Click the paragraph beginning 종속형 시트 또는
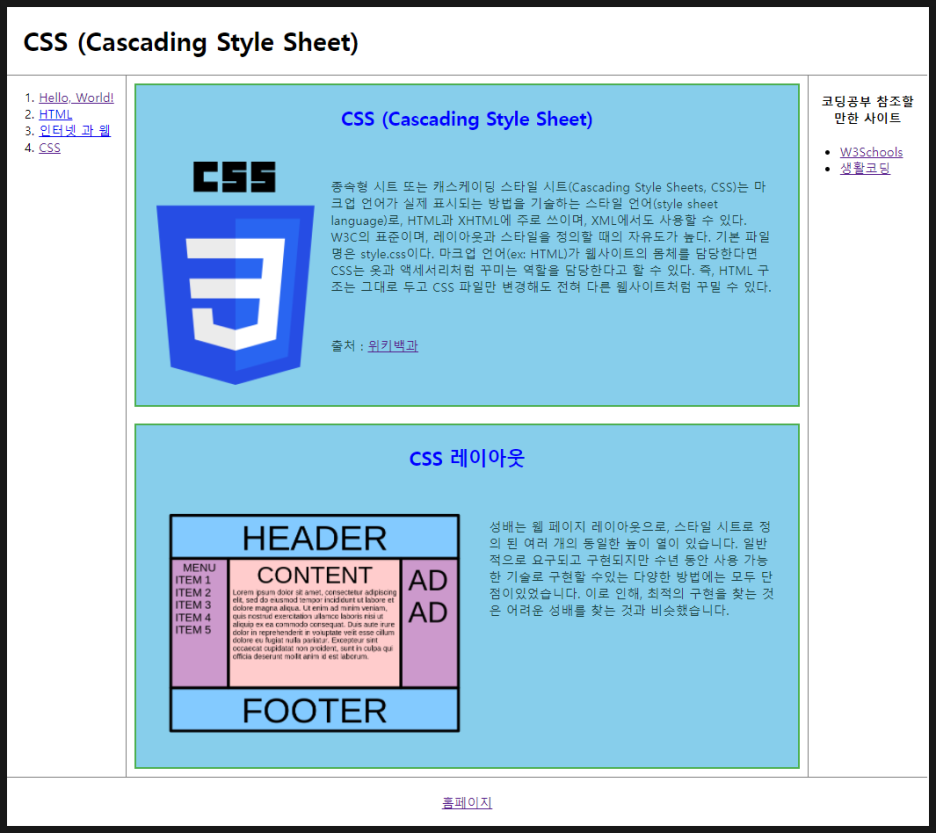Viewport: 936px width, 833px height. coord(551,237)
